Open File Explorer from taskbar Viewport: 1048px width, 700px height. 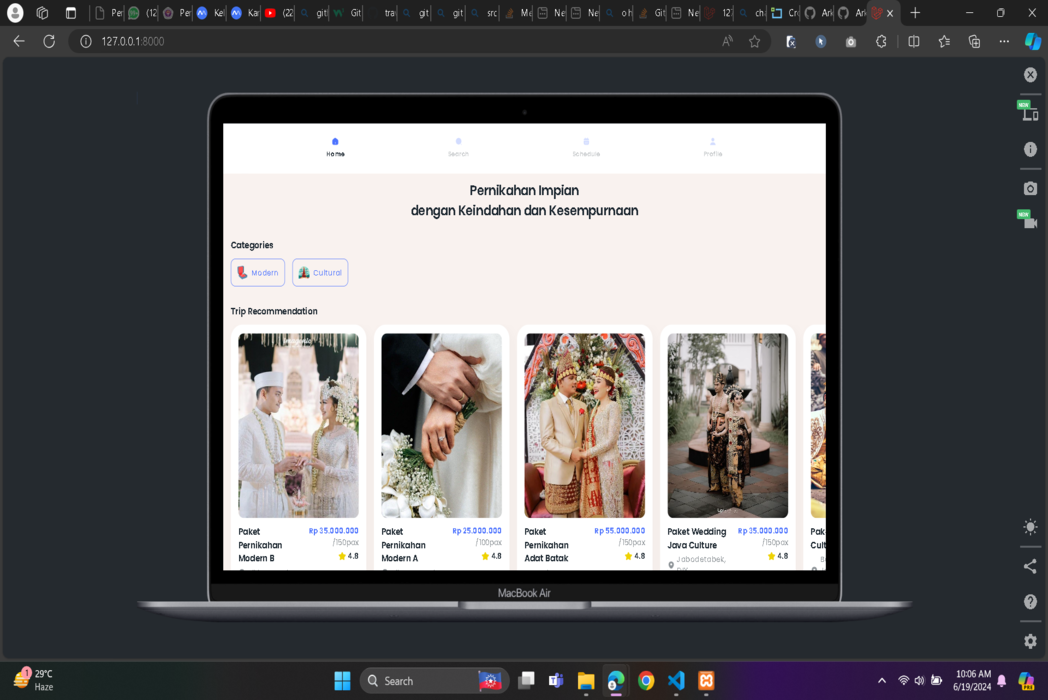click(585, 681)
